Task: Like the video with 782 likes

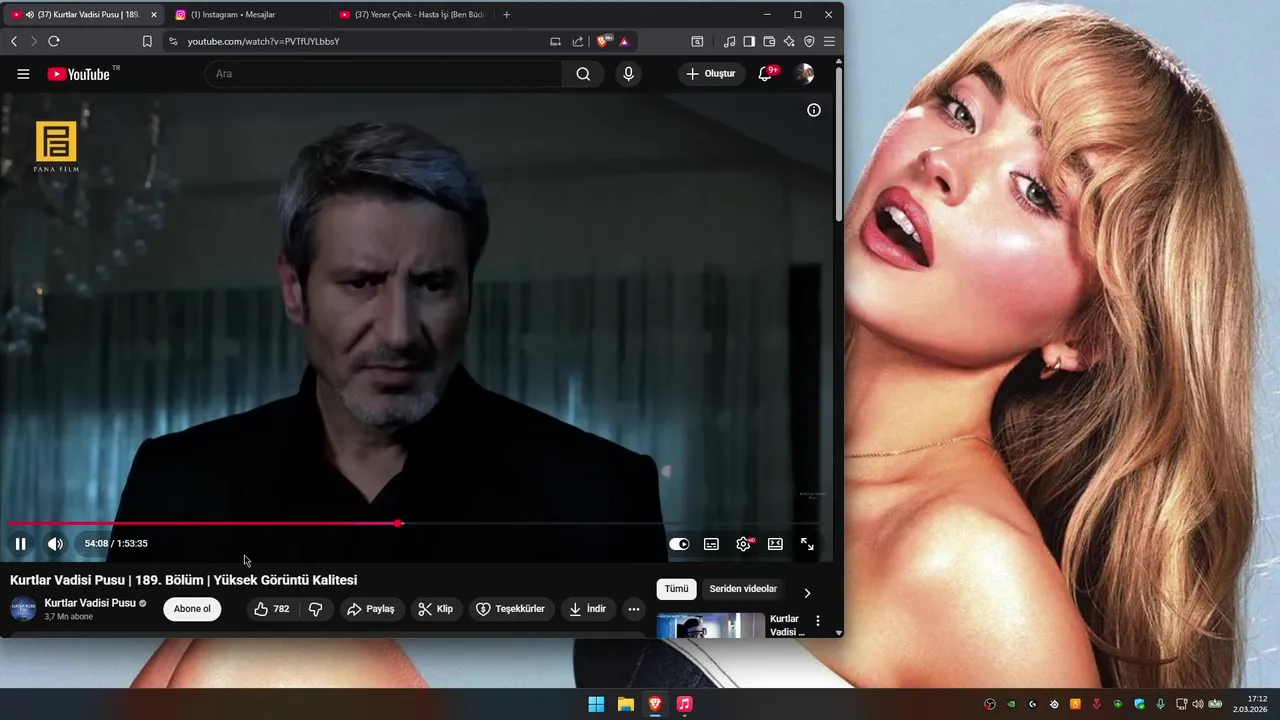Action: 272,609
